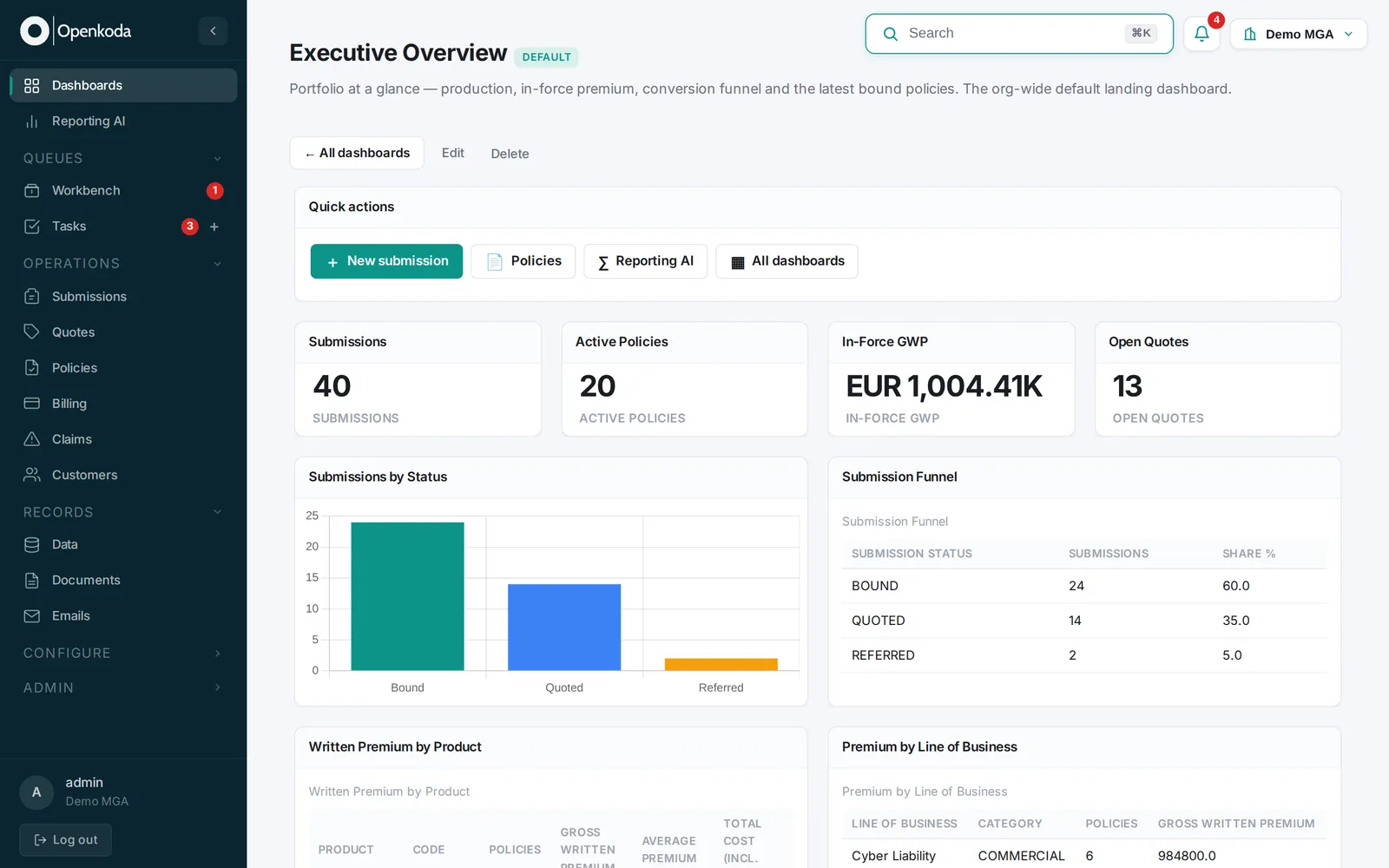Click the QUOTED row in Submission Funnel
The image size is (1389, 868).
pos(1084,621)
